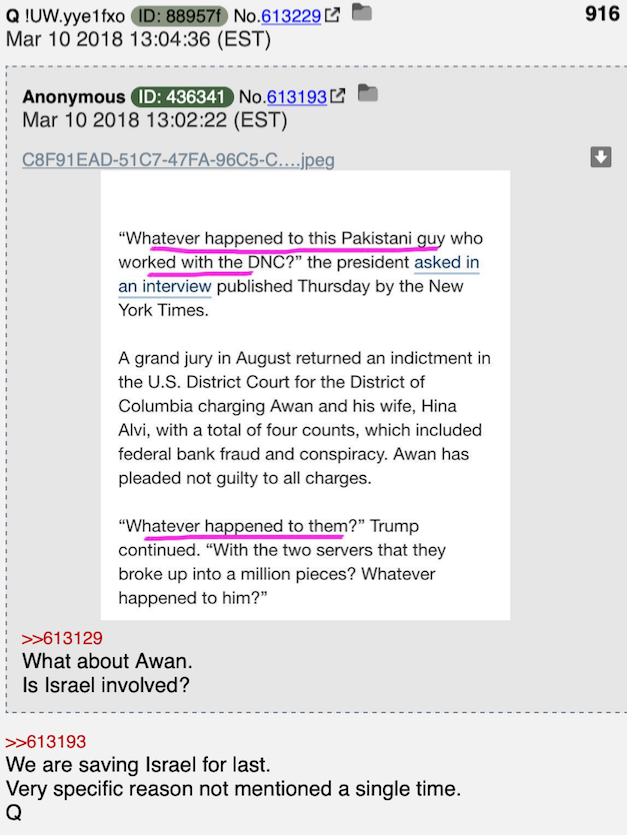Viewport: 627px width, 835px height.
Task: Follow the red reply reference >>613193
Action: pos(45,741)
